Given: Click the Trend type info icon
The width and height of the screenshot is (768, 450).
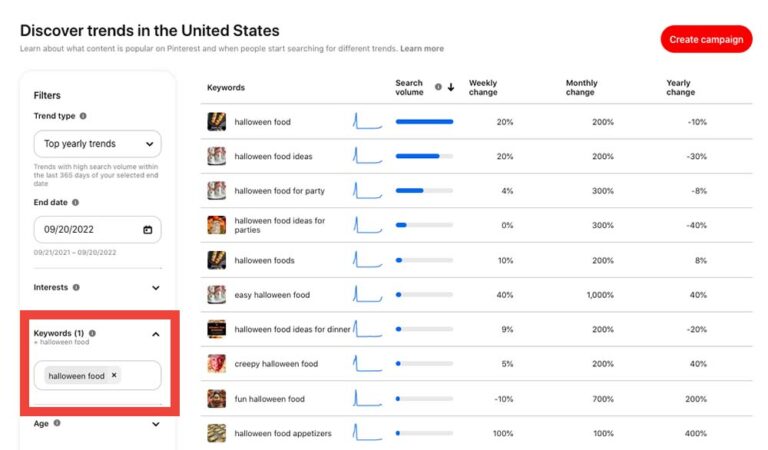Looking at the screenshot, I should click(x=83, y=116).
